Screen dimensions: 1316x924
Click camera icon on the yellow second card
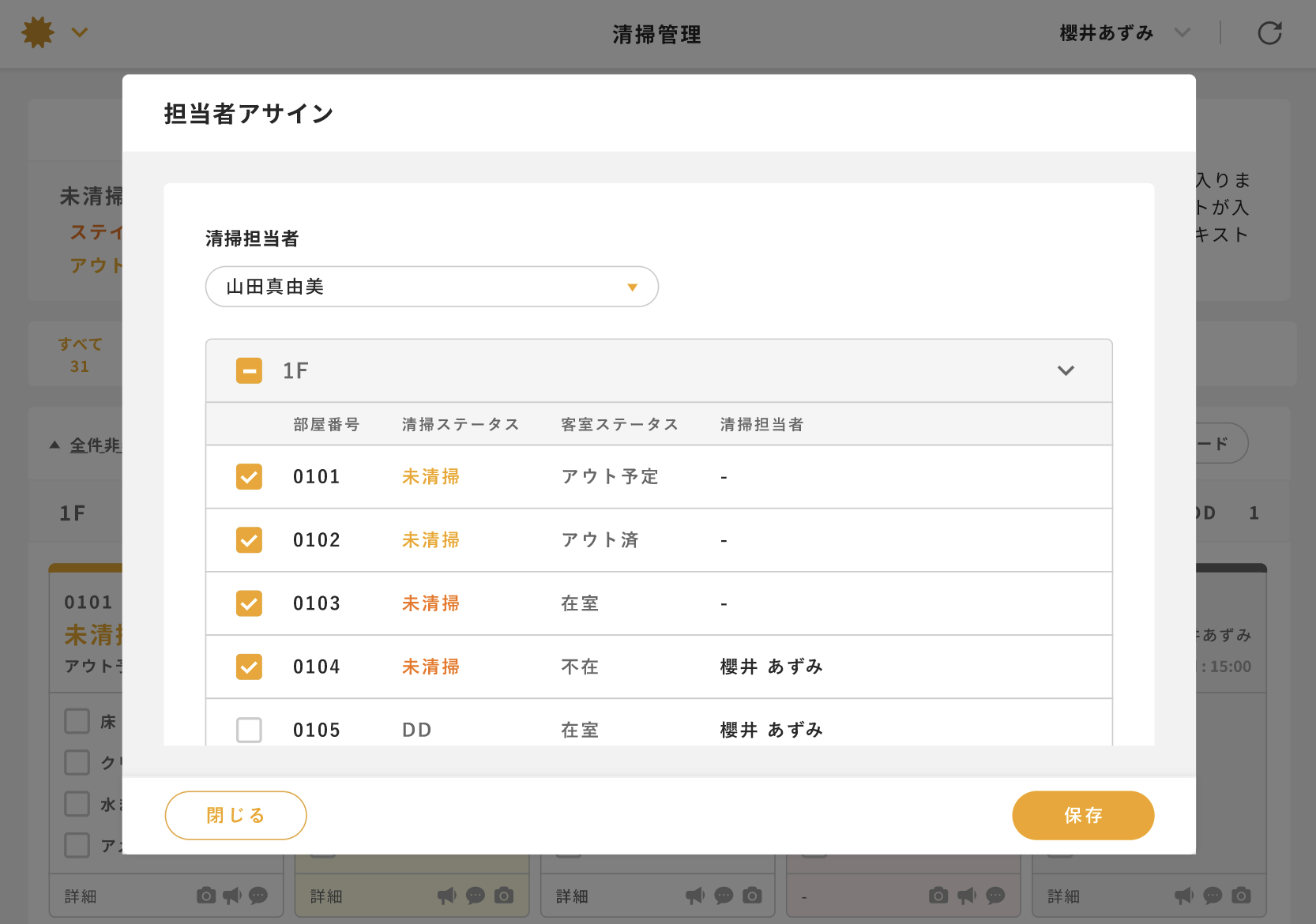tap(504, 895)
